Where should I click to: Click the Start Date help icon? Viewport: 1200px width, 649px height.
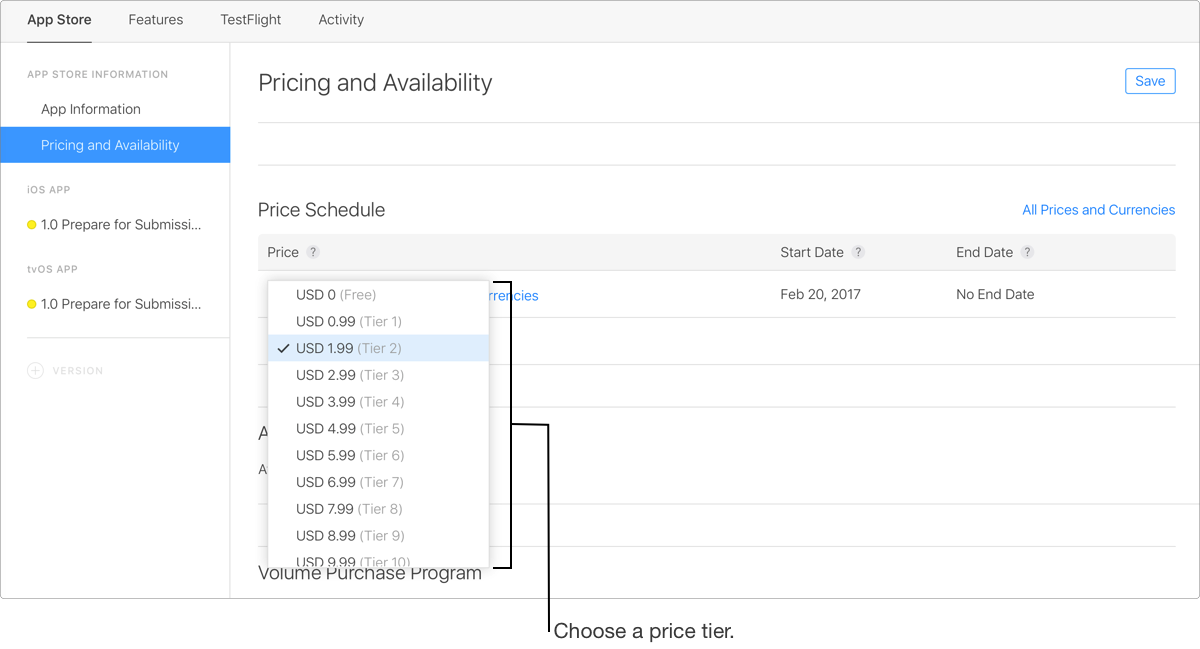pyautogui.click(x=858, y=253)
